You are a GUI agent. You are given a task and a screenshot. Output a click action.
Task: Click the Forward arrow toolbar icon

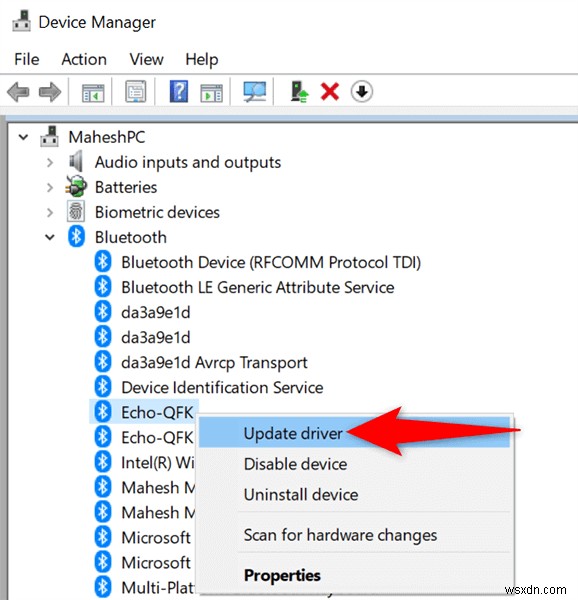click(x=50, y=92)
